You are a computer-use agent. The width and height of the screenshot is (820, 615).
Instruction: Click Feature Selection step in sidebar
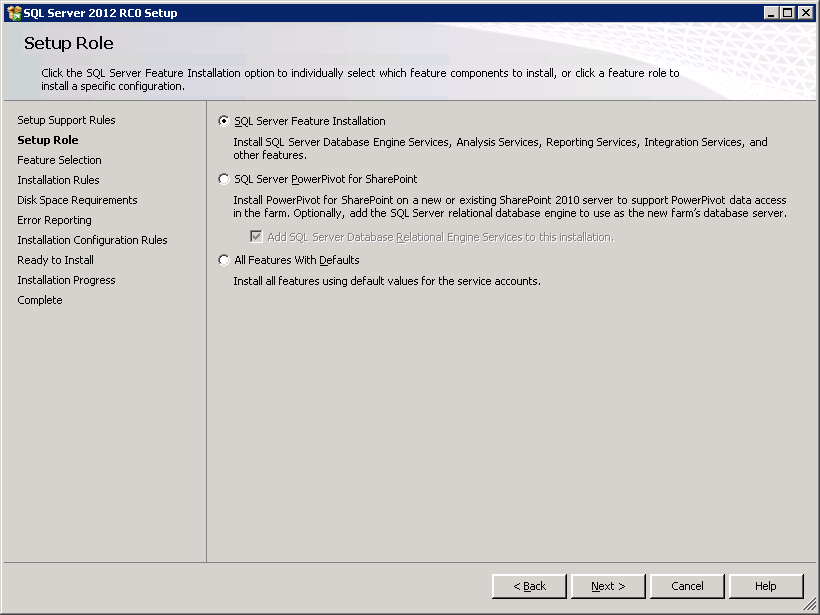[x=59, y=160]
